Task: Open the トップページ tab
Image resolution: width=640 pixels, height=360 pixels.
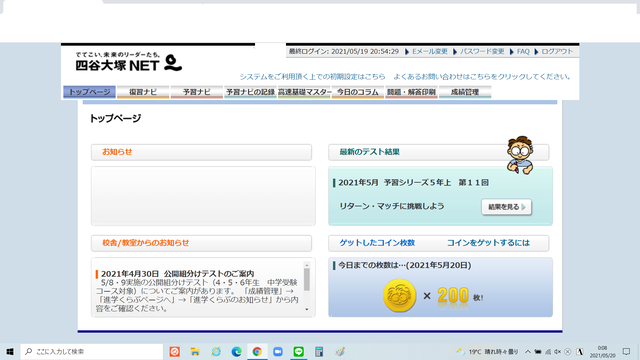Action: click(x=89, y=92)
